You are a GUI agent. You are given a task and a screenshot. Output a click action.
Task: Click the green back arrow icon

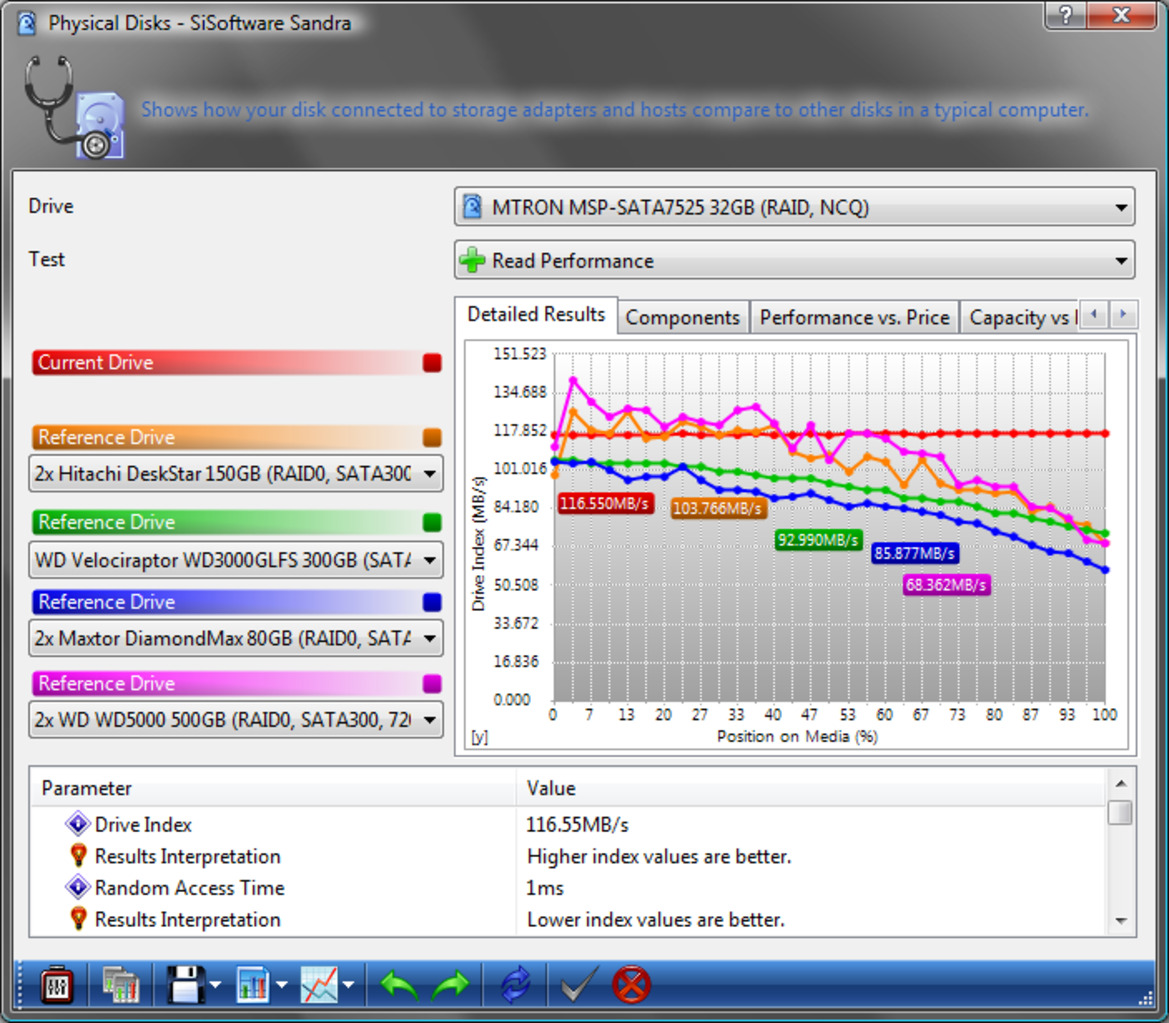click(x=399, y=986)
